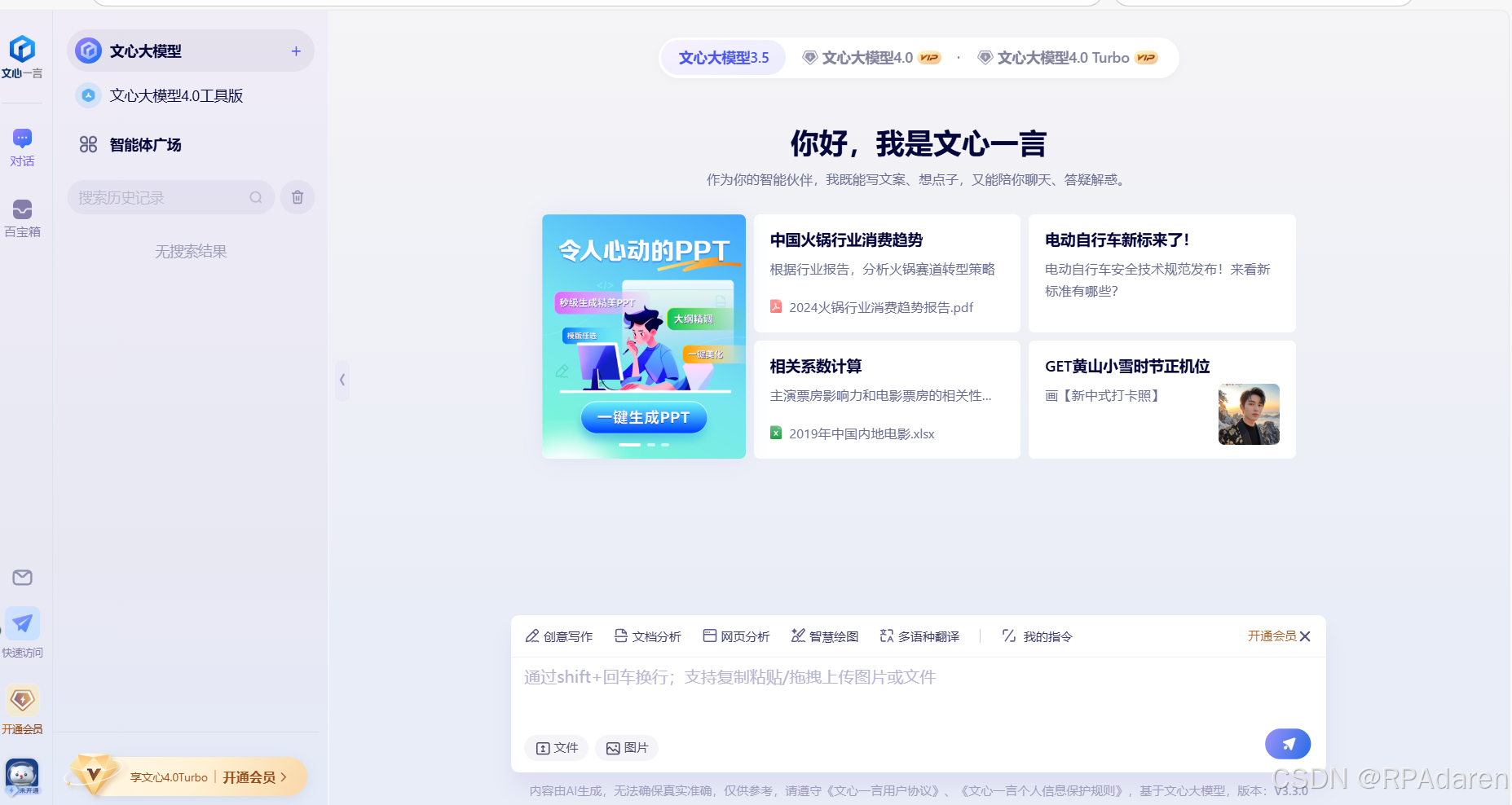Click the 图片 upload button
Screen dimensions: 1512x805
pos(627,748)
